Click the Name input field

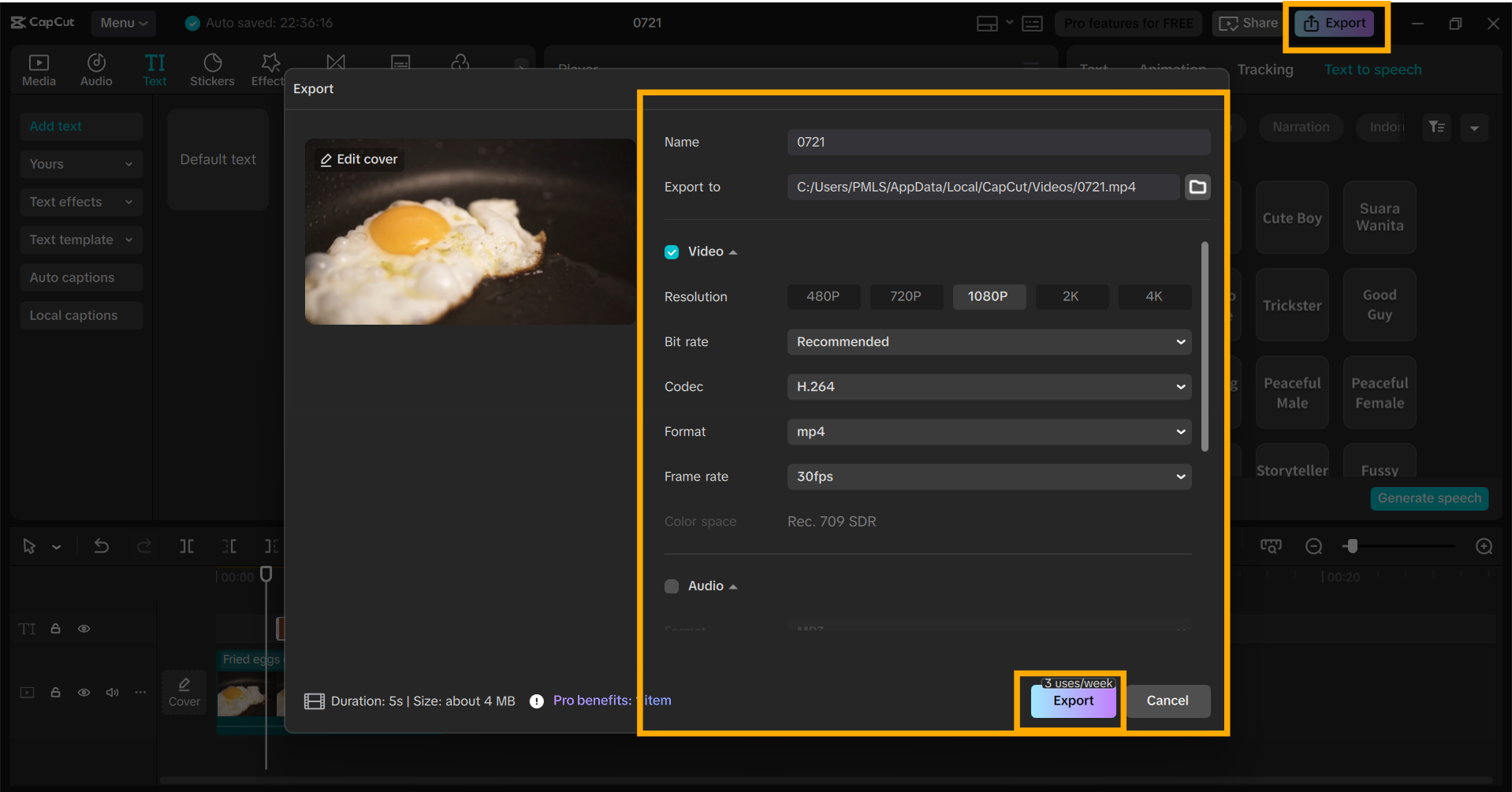(998, 142)
